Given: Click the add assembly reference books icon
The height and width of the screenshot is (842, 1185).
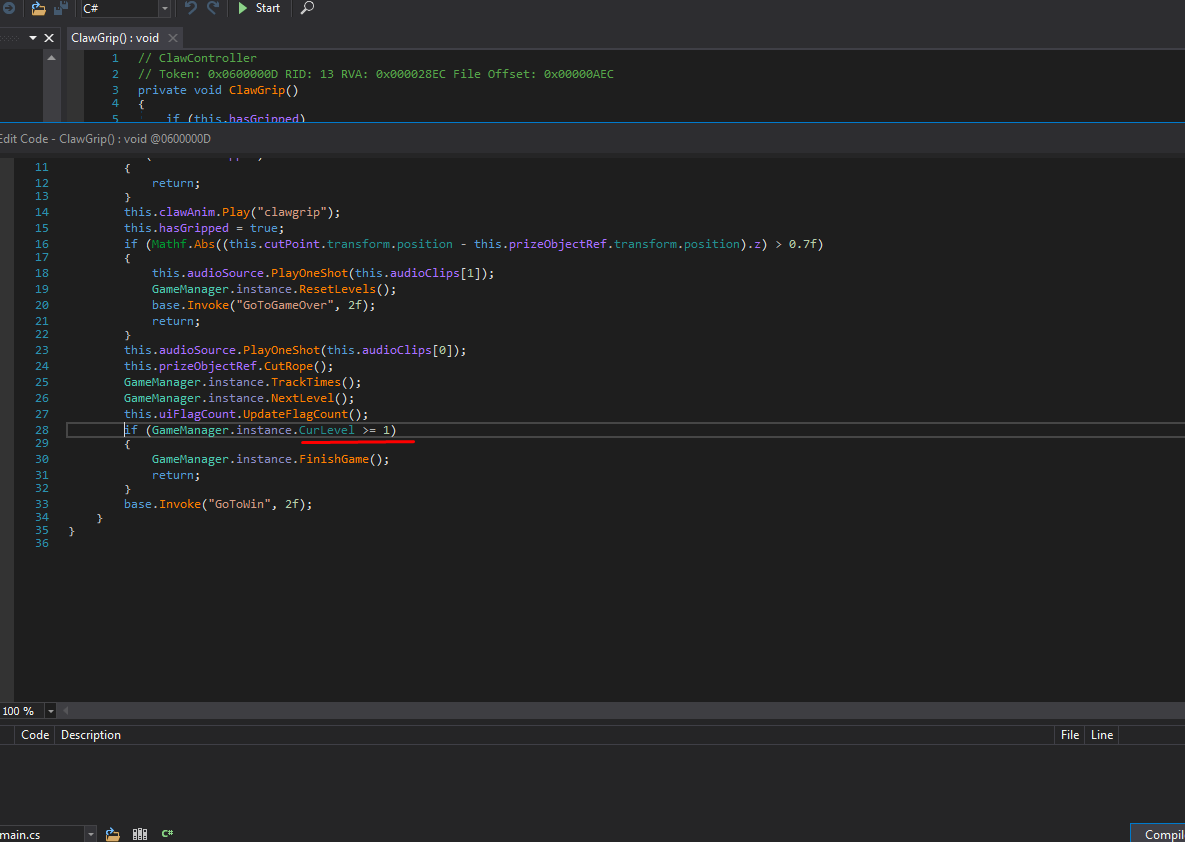Looking at the screenshot, I should click(x=140, y=834).
